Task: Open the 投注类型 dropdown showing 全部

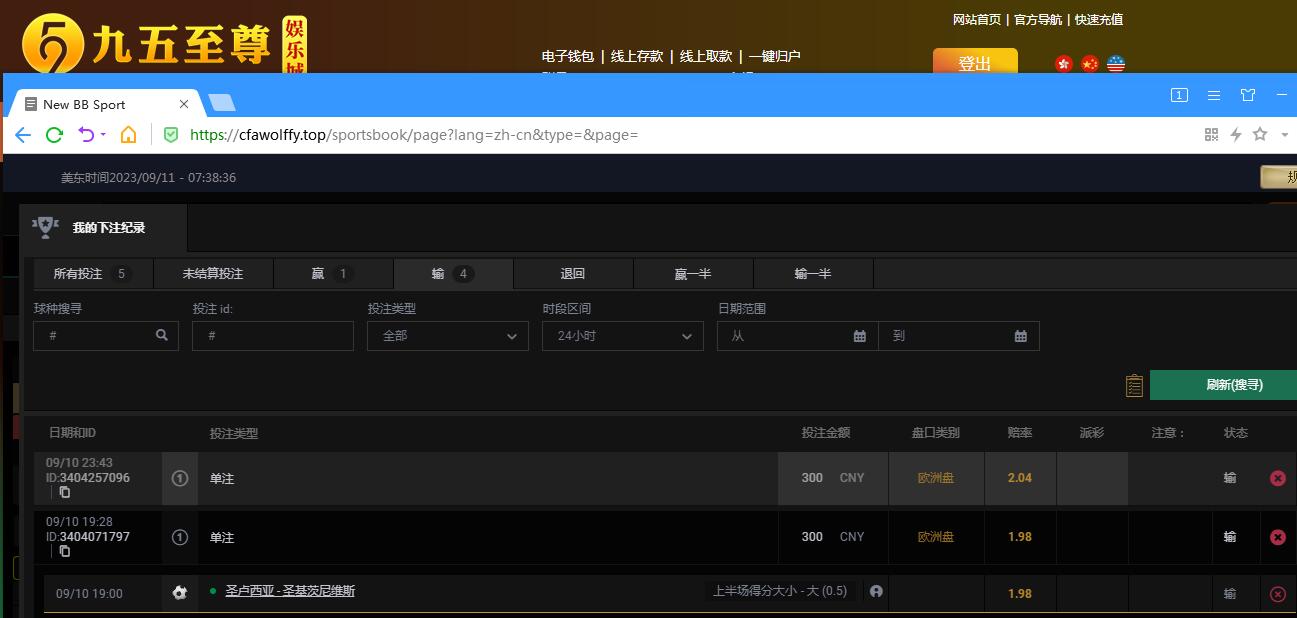Action: [447, 336]
